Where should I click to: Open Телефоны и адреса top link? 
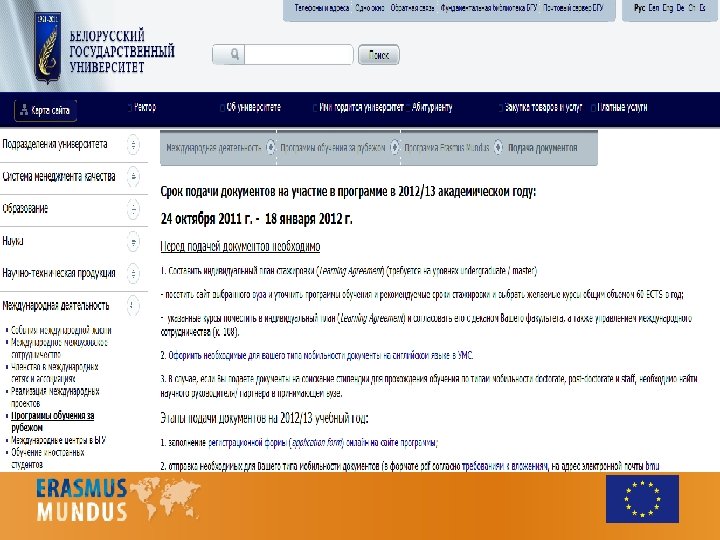coord(321,8)
